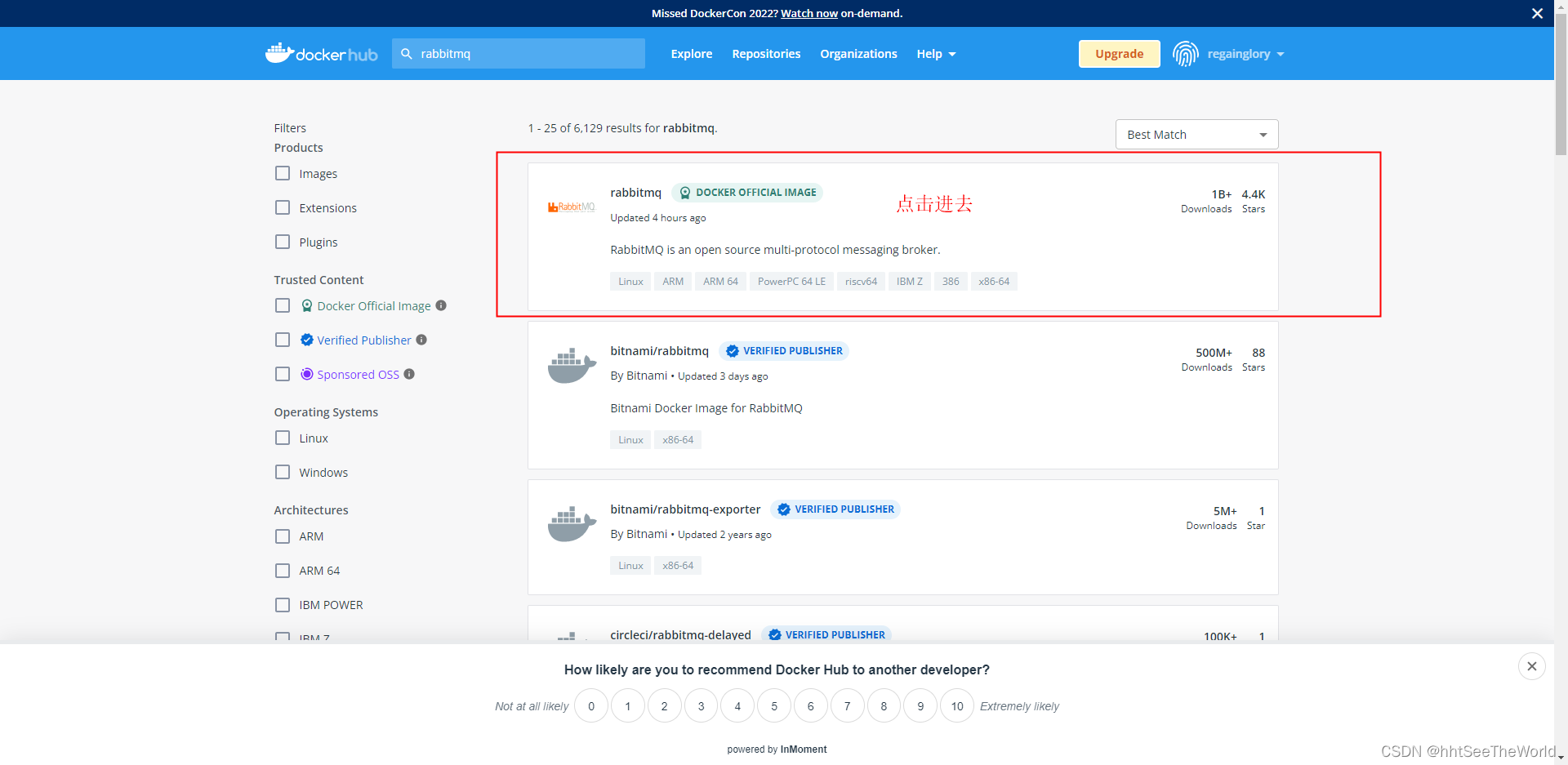Rate recommendation likelihood as 0

click(x=591, y=706)
